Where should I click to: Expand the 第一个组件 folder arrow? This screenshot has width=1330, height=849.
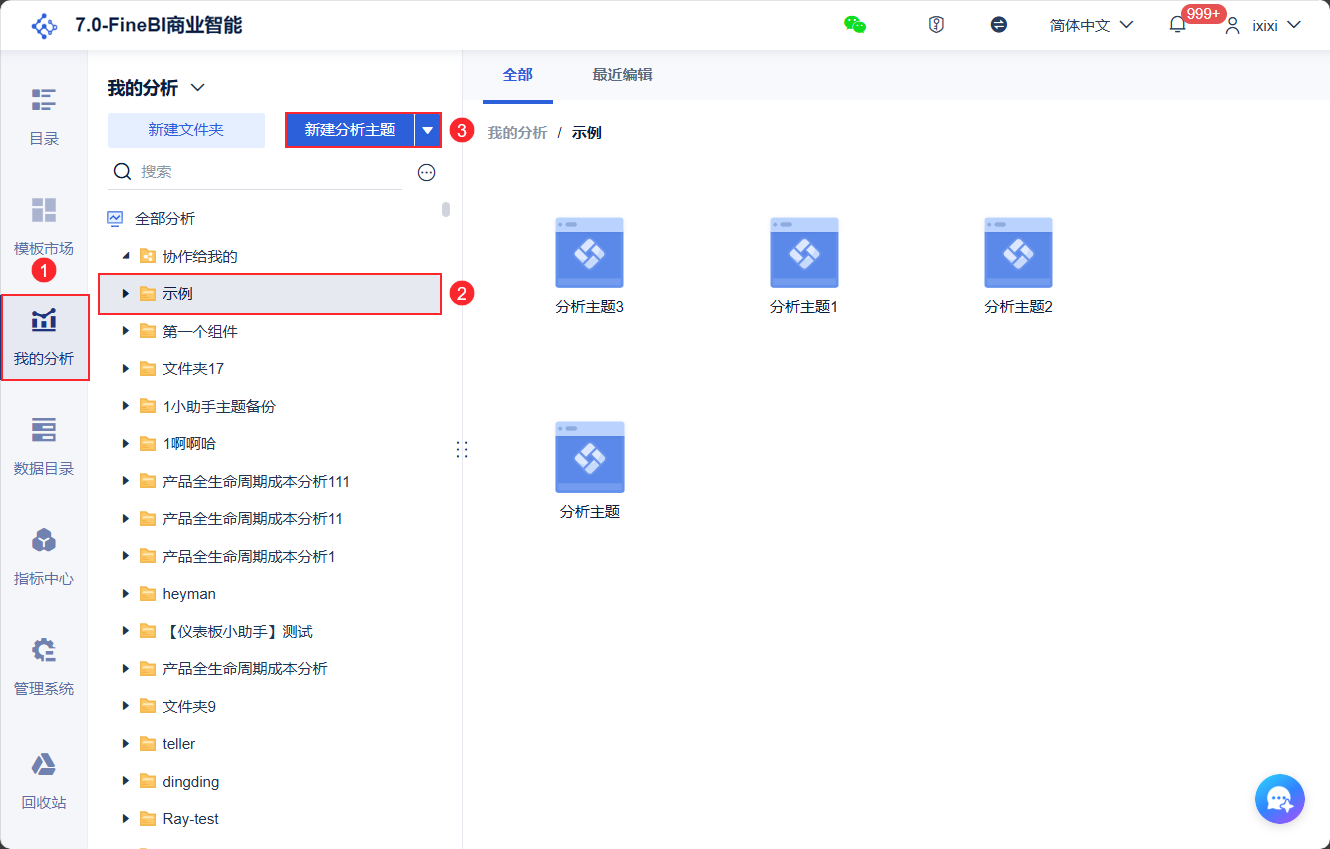click(126, 331)
